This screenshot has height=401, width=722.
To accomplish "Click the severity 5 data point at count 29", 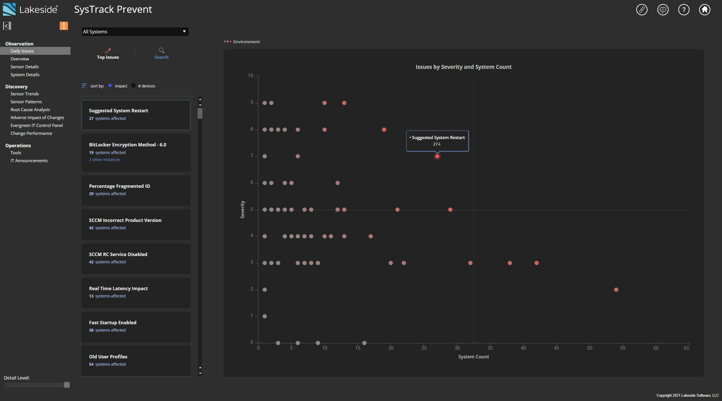I will point(450,209).
